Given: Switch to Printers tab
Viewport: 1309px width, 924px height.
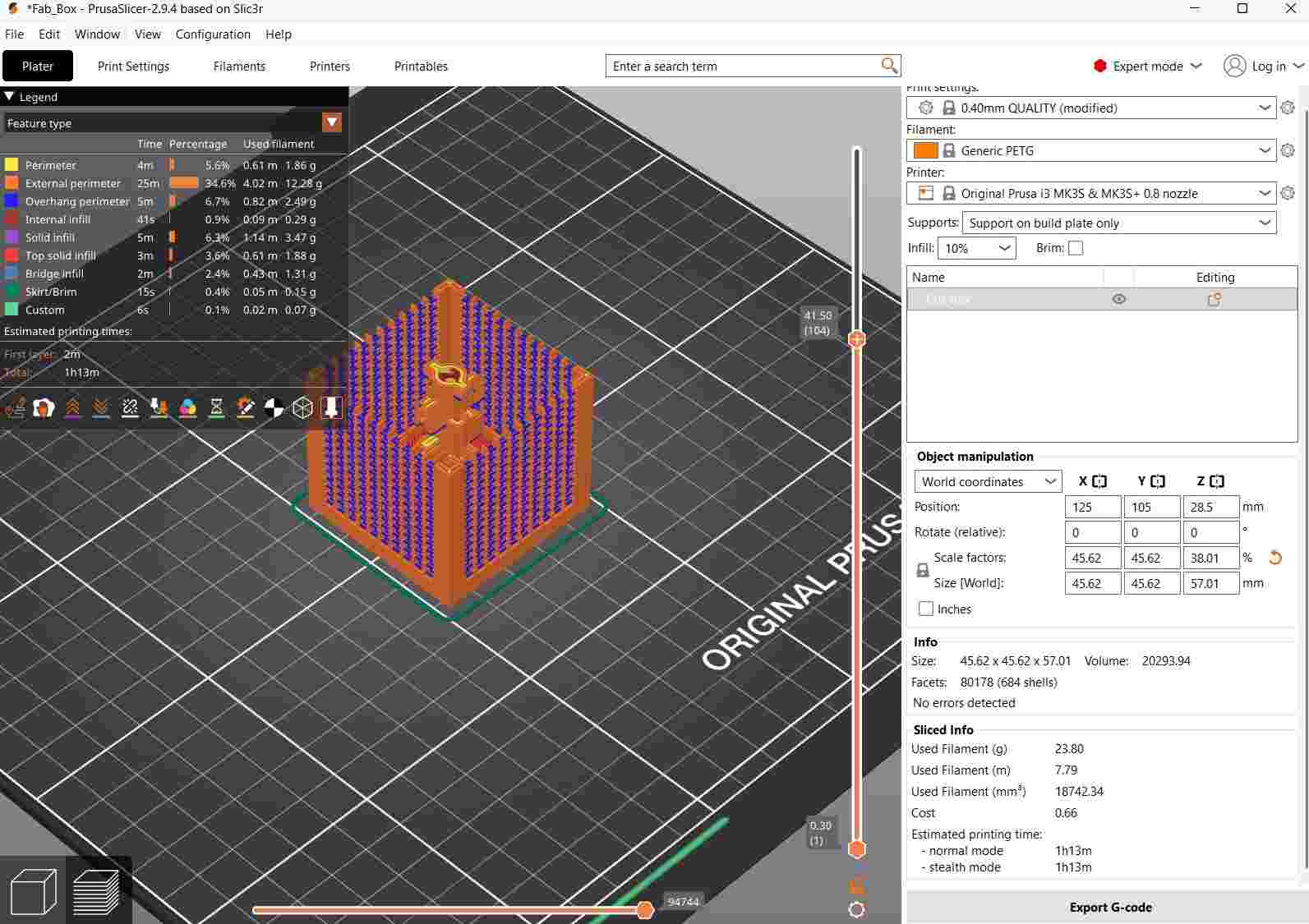Looking at the screenshot, I should tap(330, 66).
